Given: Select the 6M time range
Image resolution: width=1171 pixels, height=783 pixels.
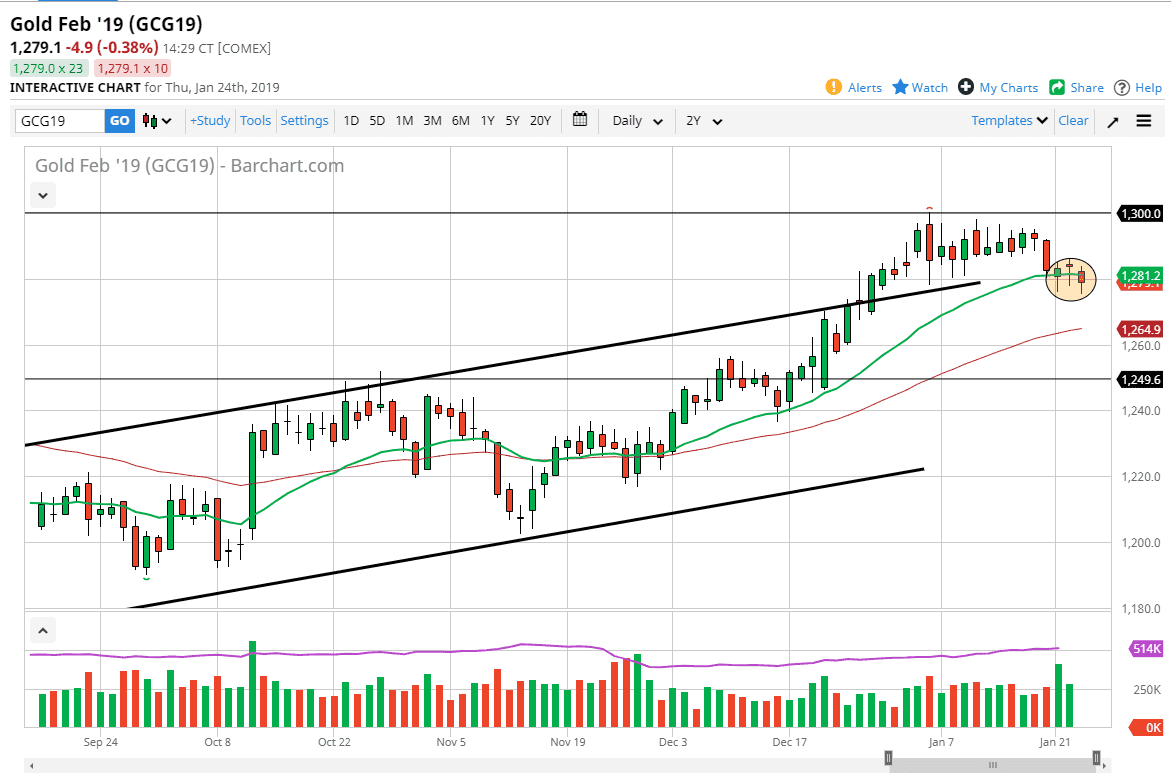Looking at the screenshot, I should click(x=460, y=121).
